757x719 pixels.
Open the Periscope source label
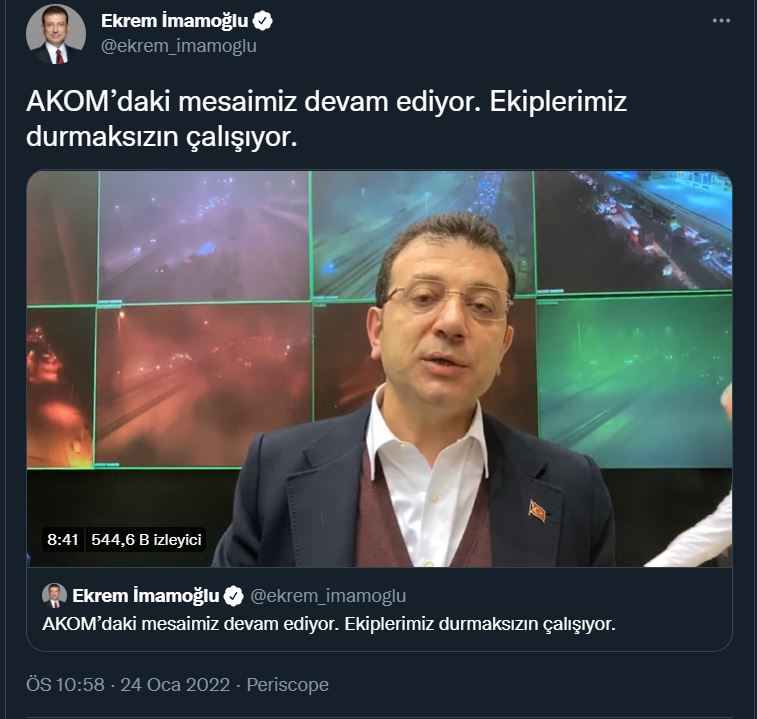tap(288, 685)
